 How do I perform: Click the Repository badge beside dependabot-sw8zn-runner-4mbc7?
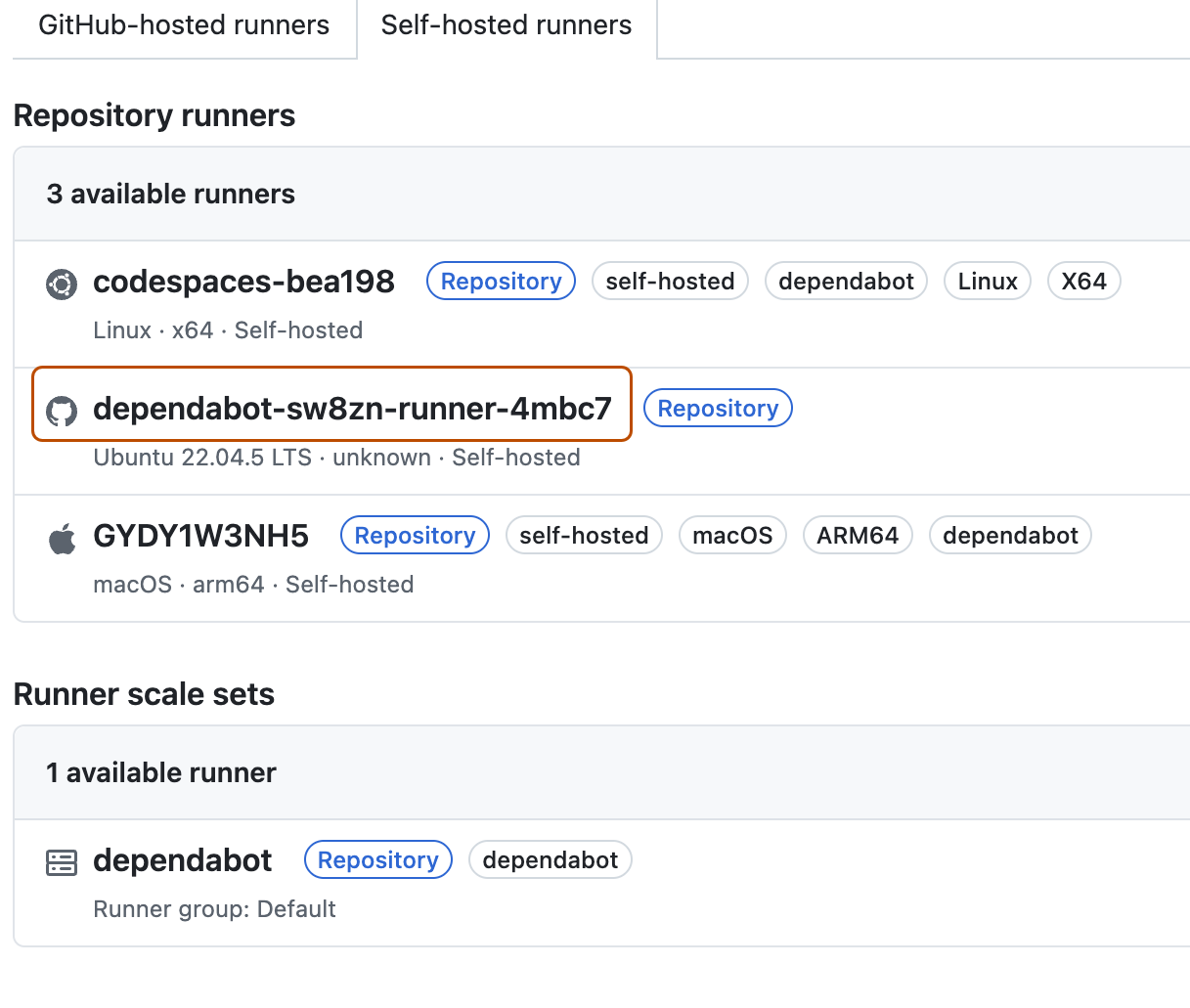pos(718,408)
